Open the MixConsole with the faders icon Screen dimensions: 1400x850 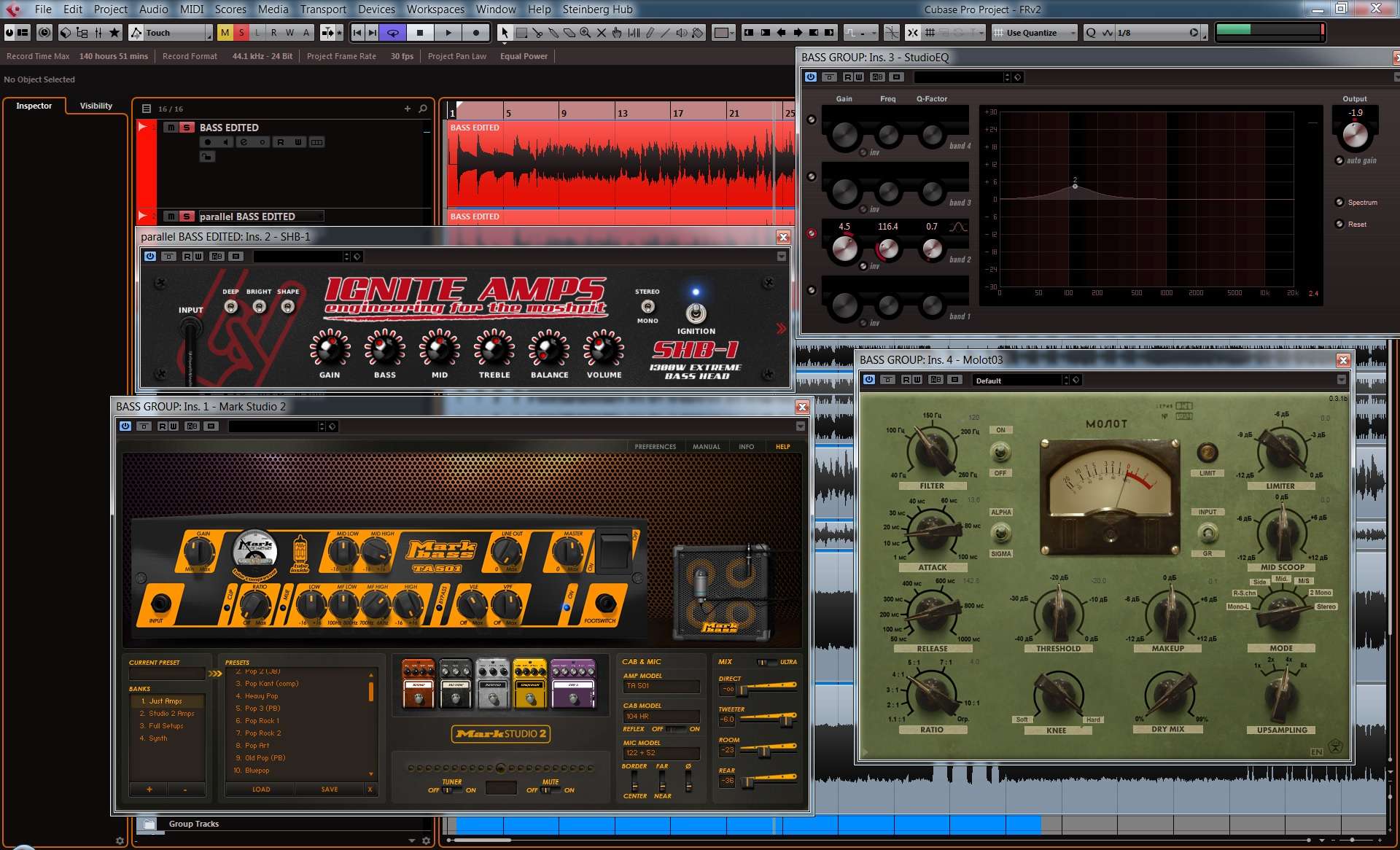[x=98, y=33]
